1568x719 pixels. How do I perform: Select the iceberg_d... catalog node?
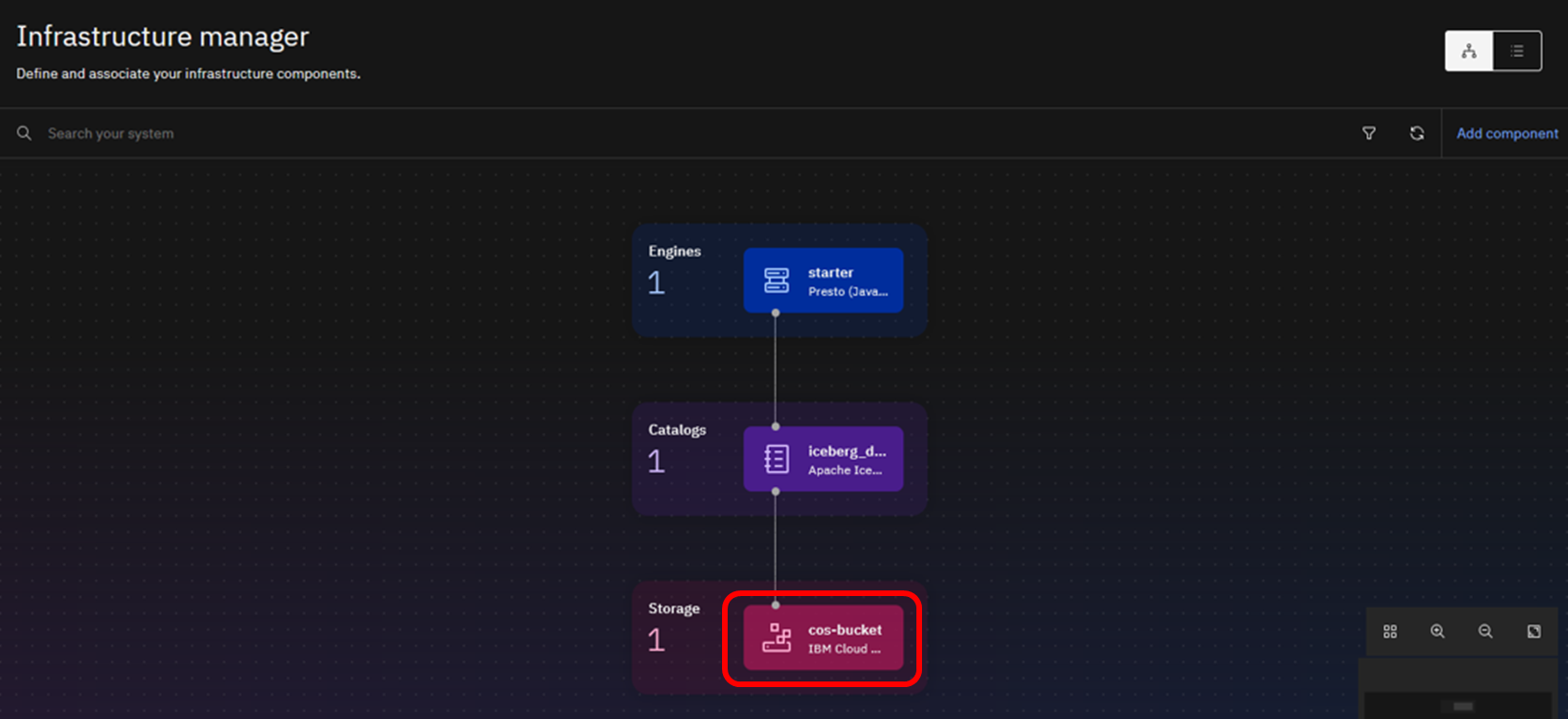(823, 459)
